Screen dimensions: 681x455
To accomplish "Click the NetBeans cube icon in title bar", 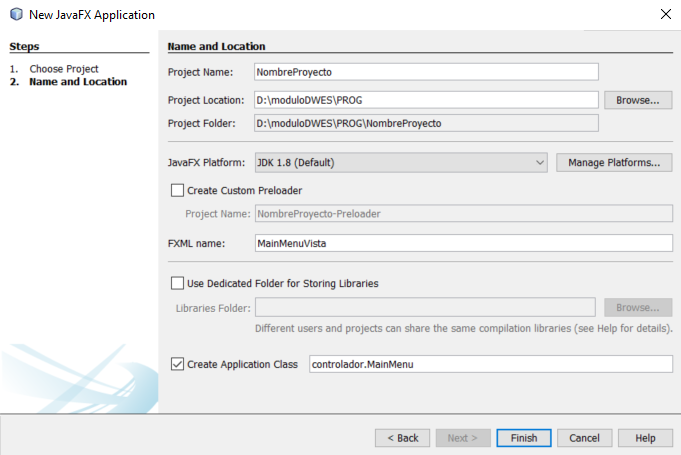I will 17,14.
